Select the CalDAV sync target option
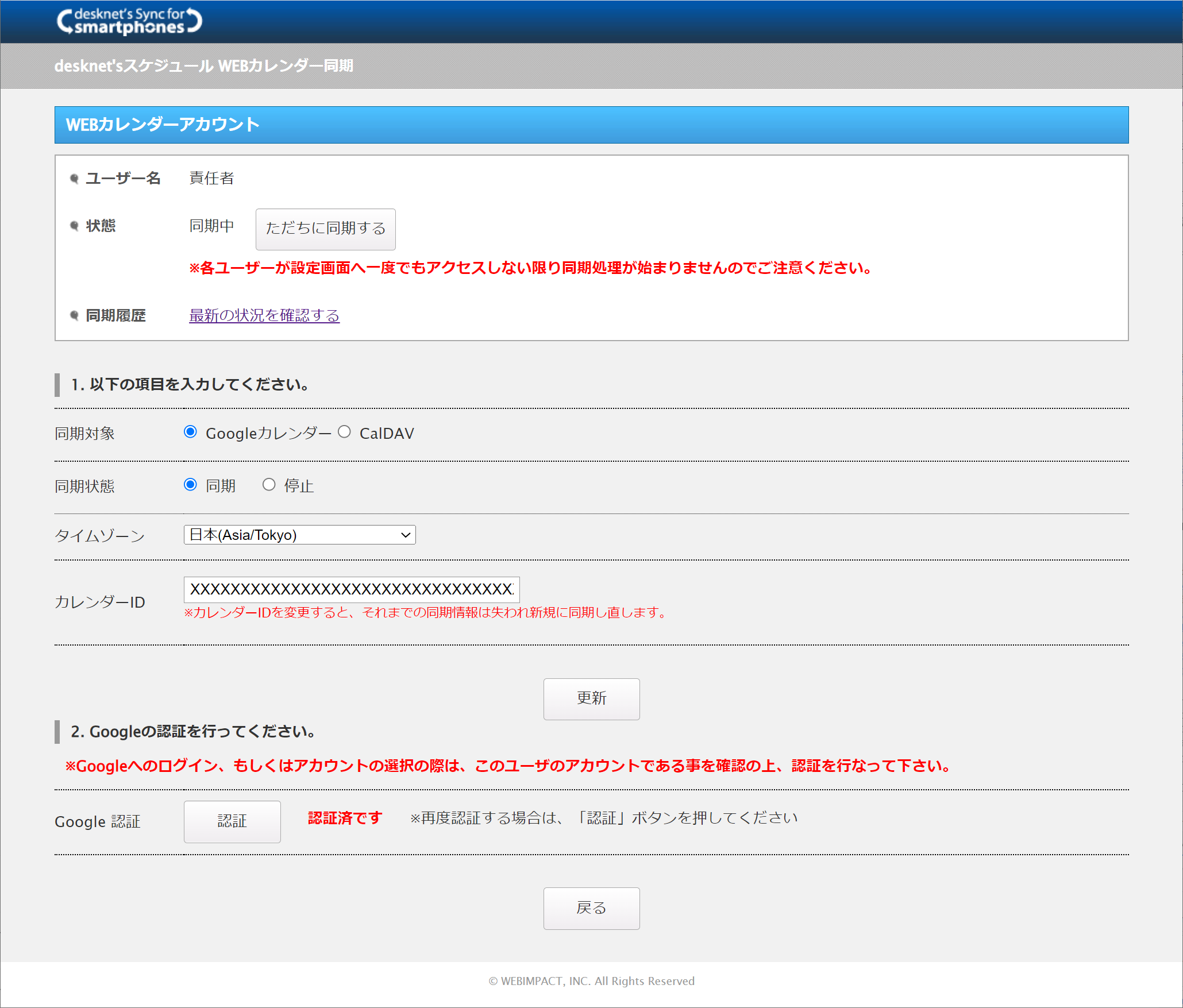Viewport: 1183px width, 1008px height. (x=344, y=432)
